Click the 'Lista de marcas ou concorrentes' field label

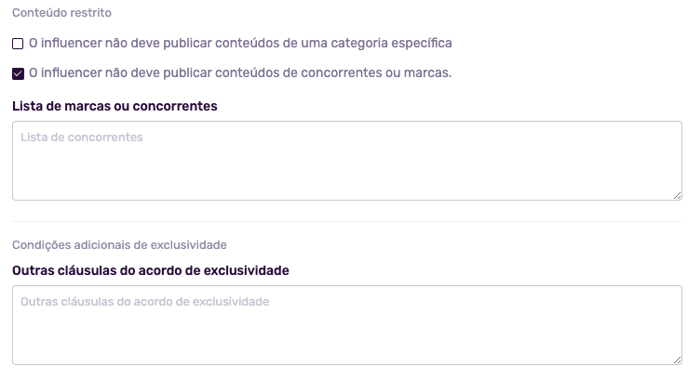(115, 106)
